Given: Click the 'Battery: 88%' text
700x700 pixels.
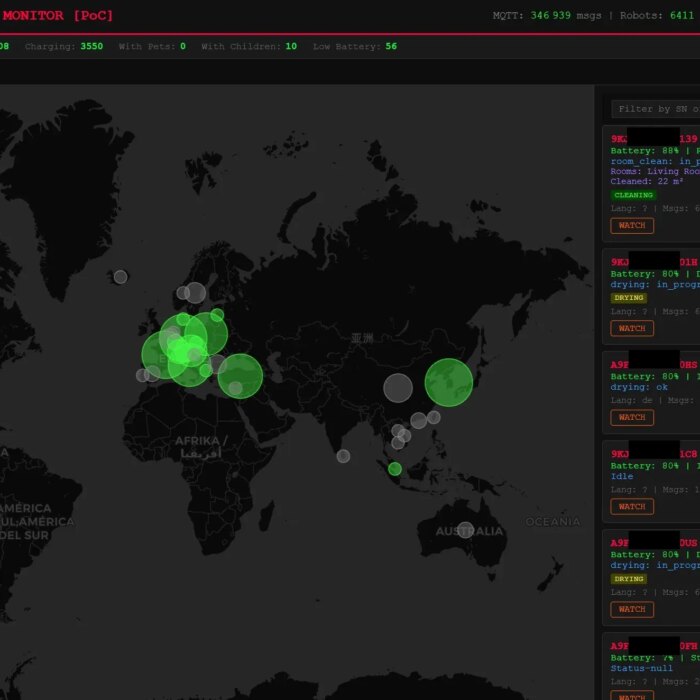Looking at the screenshot, I should 645,151.
